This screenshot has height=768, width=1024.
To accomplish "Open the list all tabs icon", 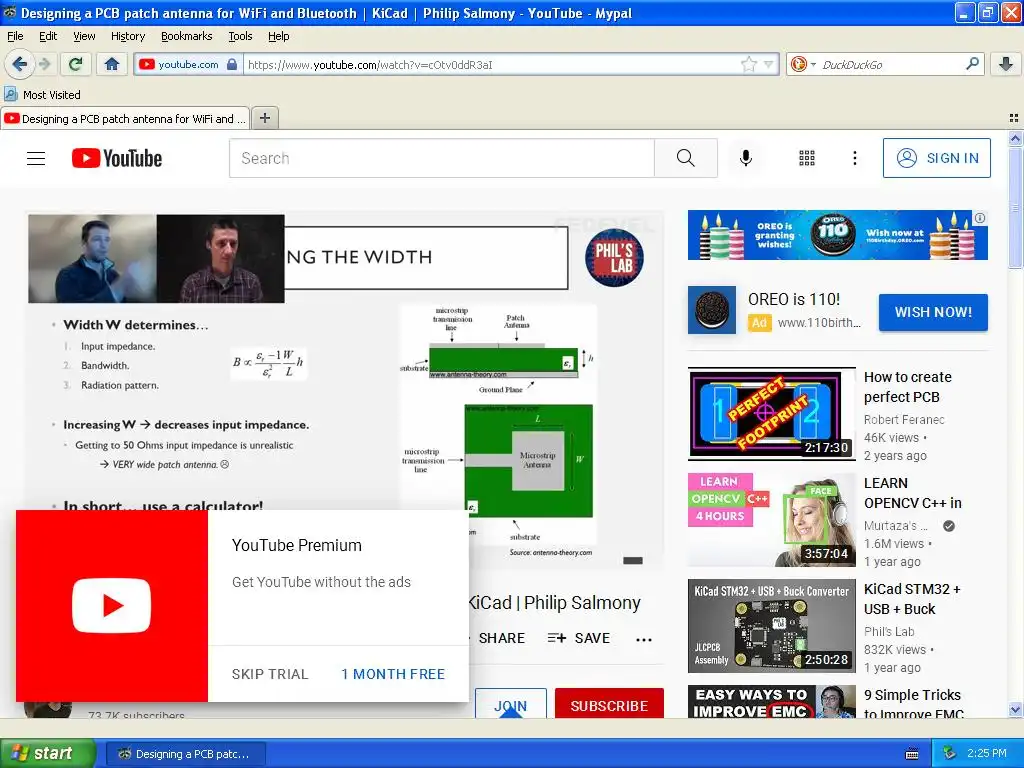I will coord(1014,118).
